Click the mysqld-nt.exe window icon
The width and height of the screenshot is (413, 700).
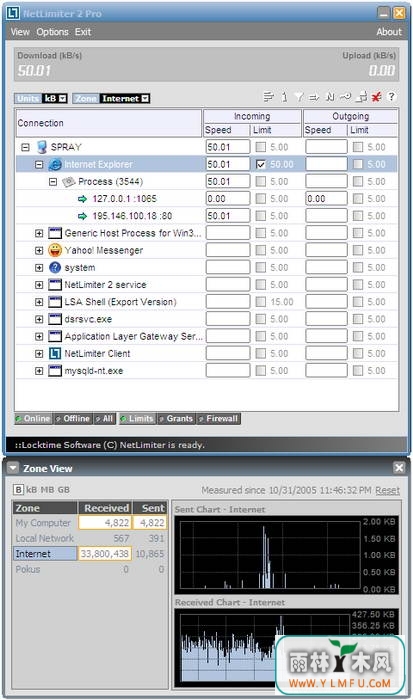(x=54, y=371)
